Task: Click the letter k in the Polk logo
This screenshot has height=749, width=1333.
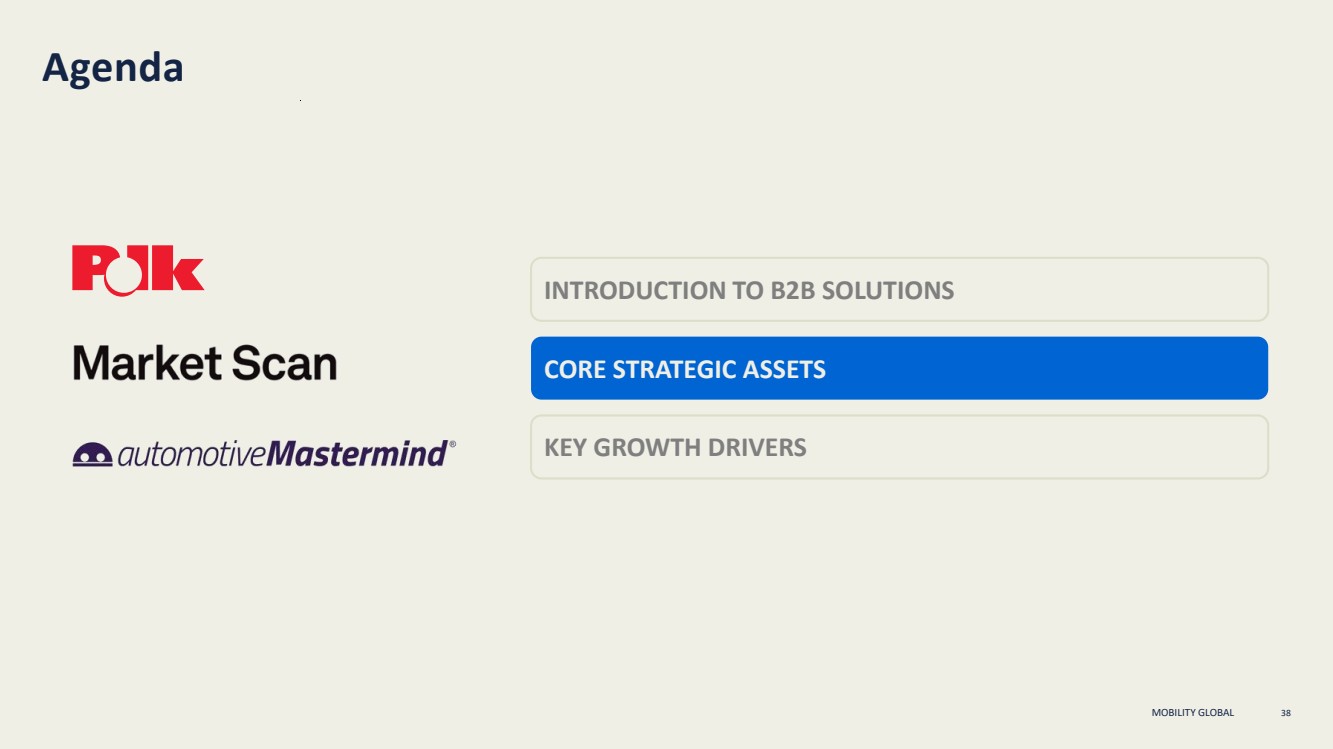Action: tap(182, 268)
